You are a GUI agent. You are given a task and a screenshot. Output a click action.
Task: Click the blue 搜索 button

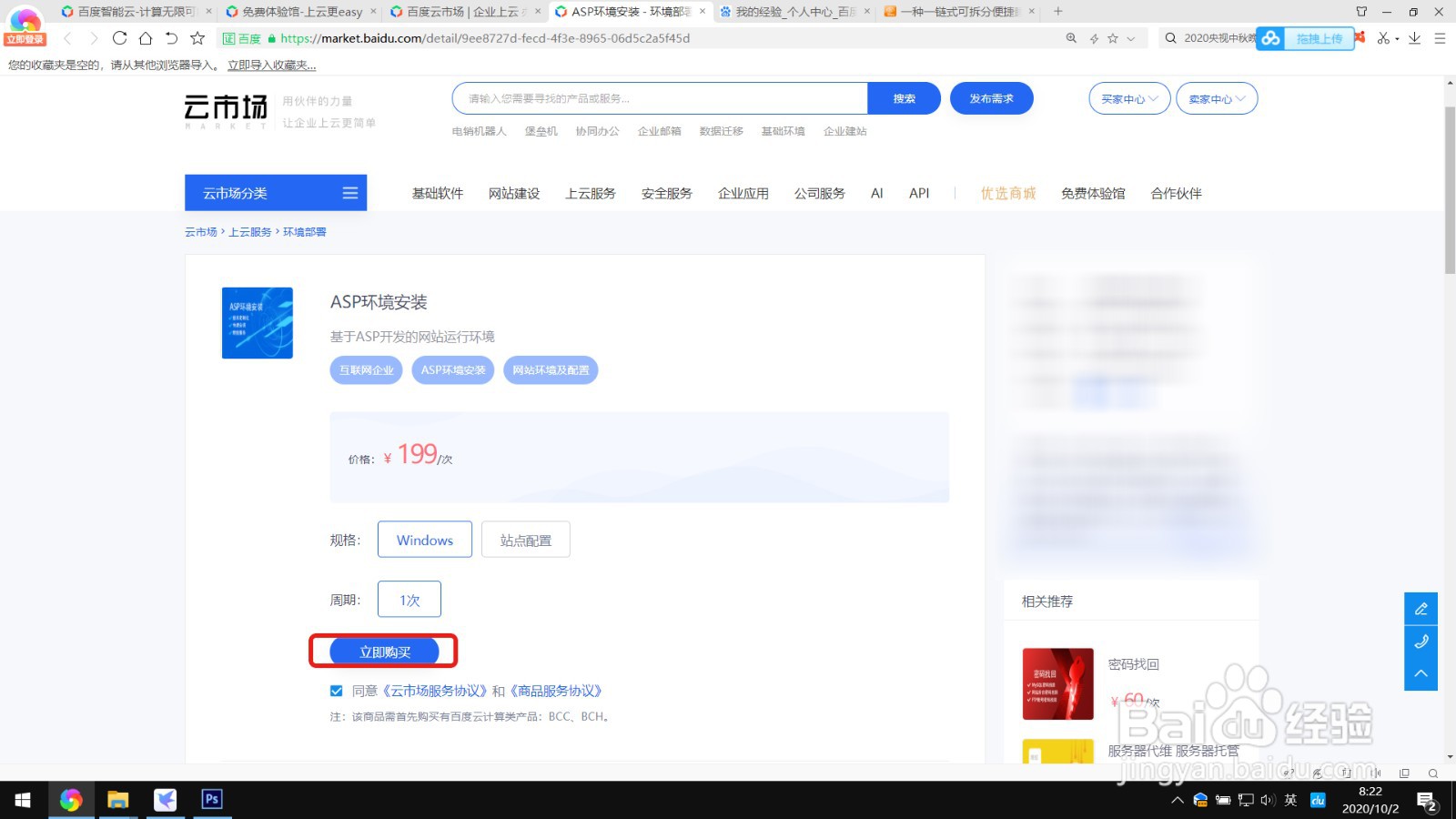pyautogui.click(x=904, y=98)
